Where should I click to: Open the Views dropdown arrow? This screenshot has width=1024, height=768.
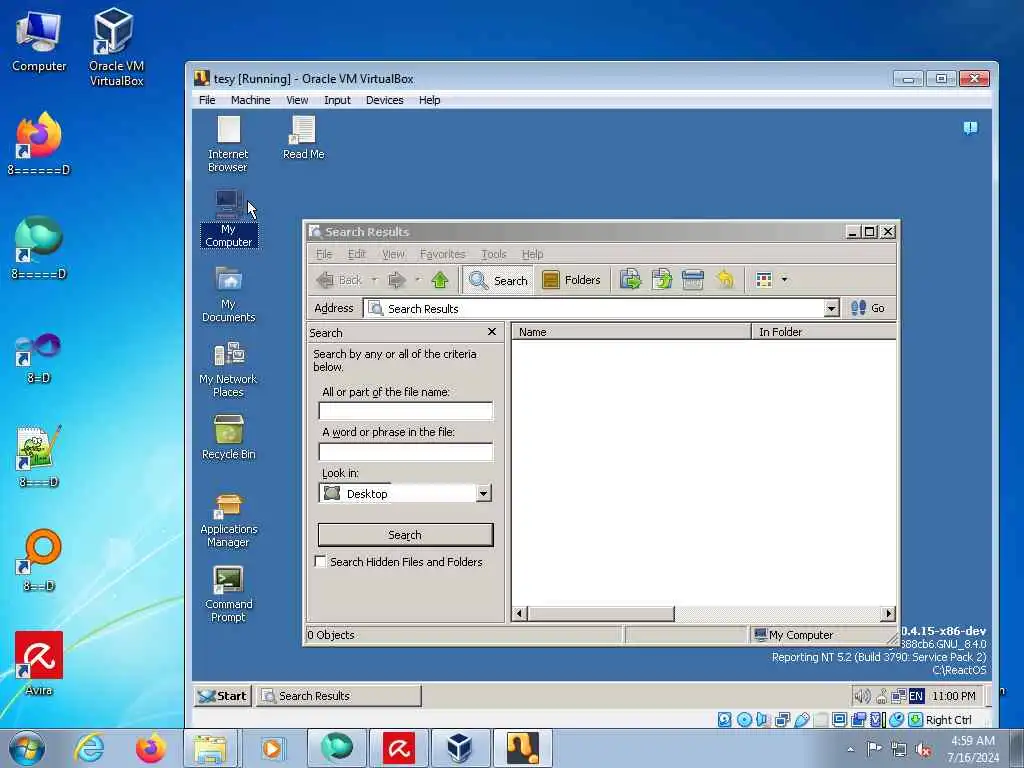pyautogui.click(x=784, y=280)
